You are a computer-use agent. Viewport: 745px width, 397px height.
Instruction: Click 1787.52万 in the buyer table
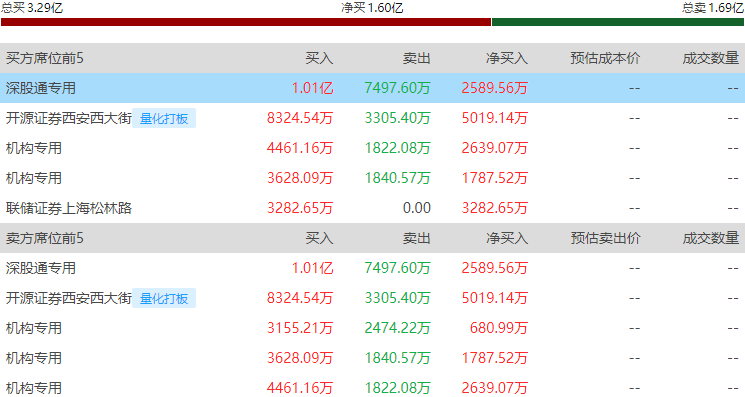(x=495, y=178)
